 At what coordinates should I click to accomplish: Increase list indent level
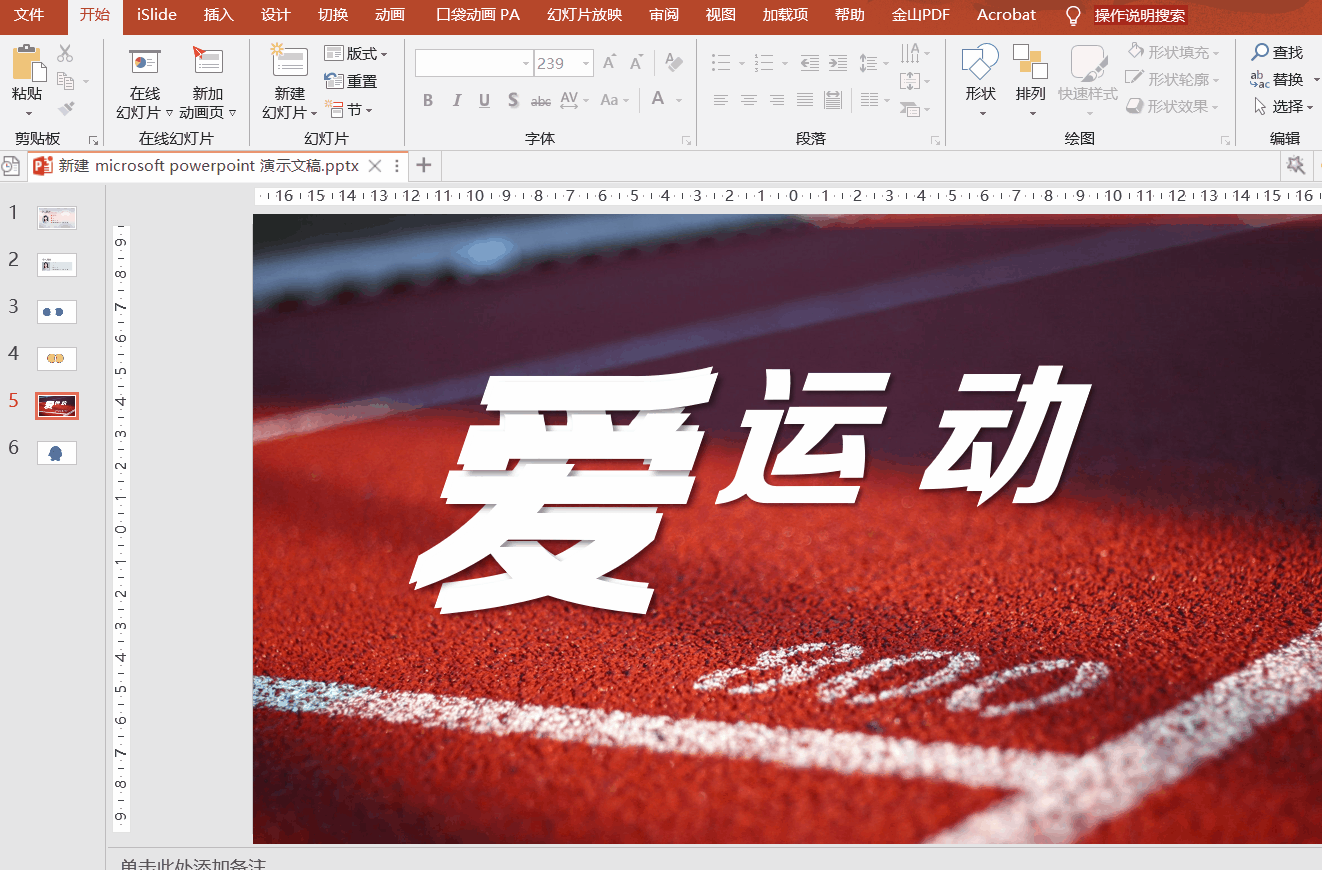coord(838,64)
